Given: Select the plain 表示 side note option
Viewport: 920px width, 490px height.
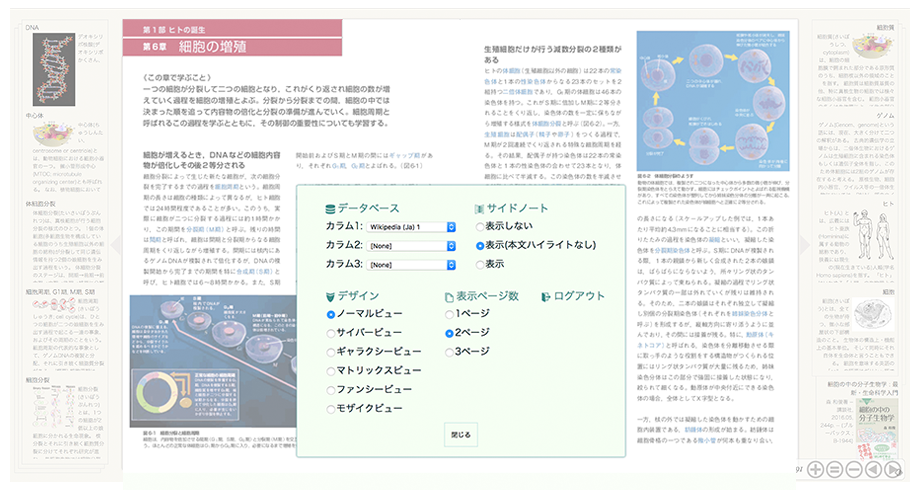Looking at the screenshot, I should coord(480,265).
